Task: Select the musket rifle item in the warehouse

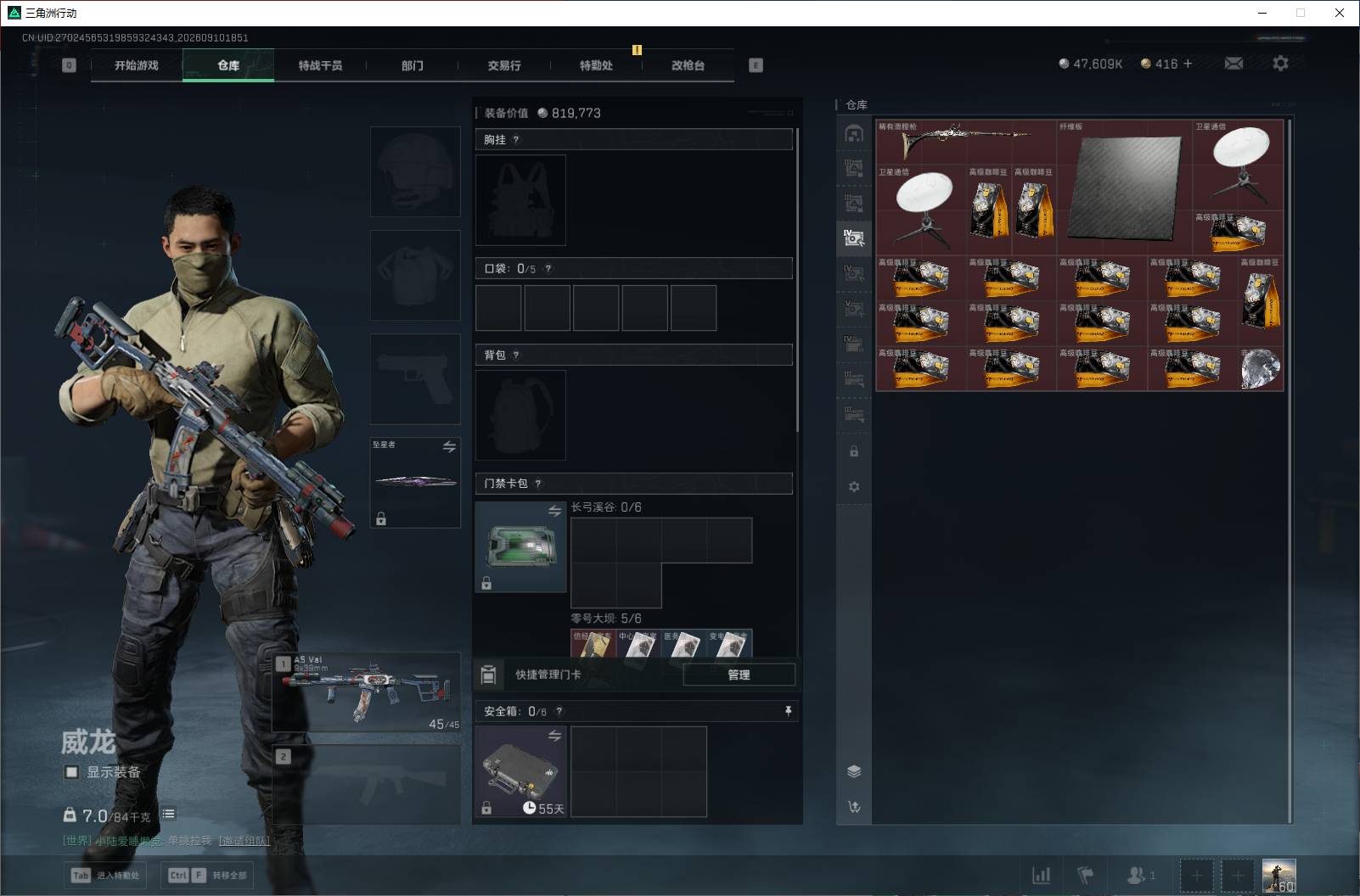Action: [966, 142]
